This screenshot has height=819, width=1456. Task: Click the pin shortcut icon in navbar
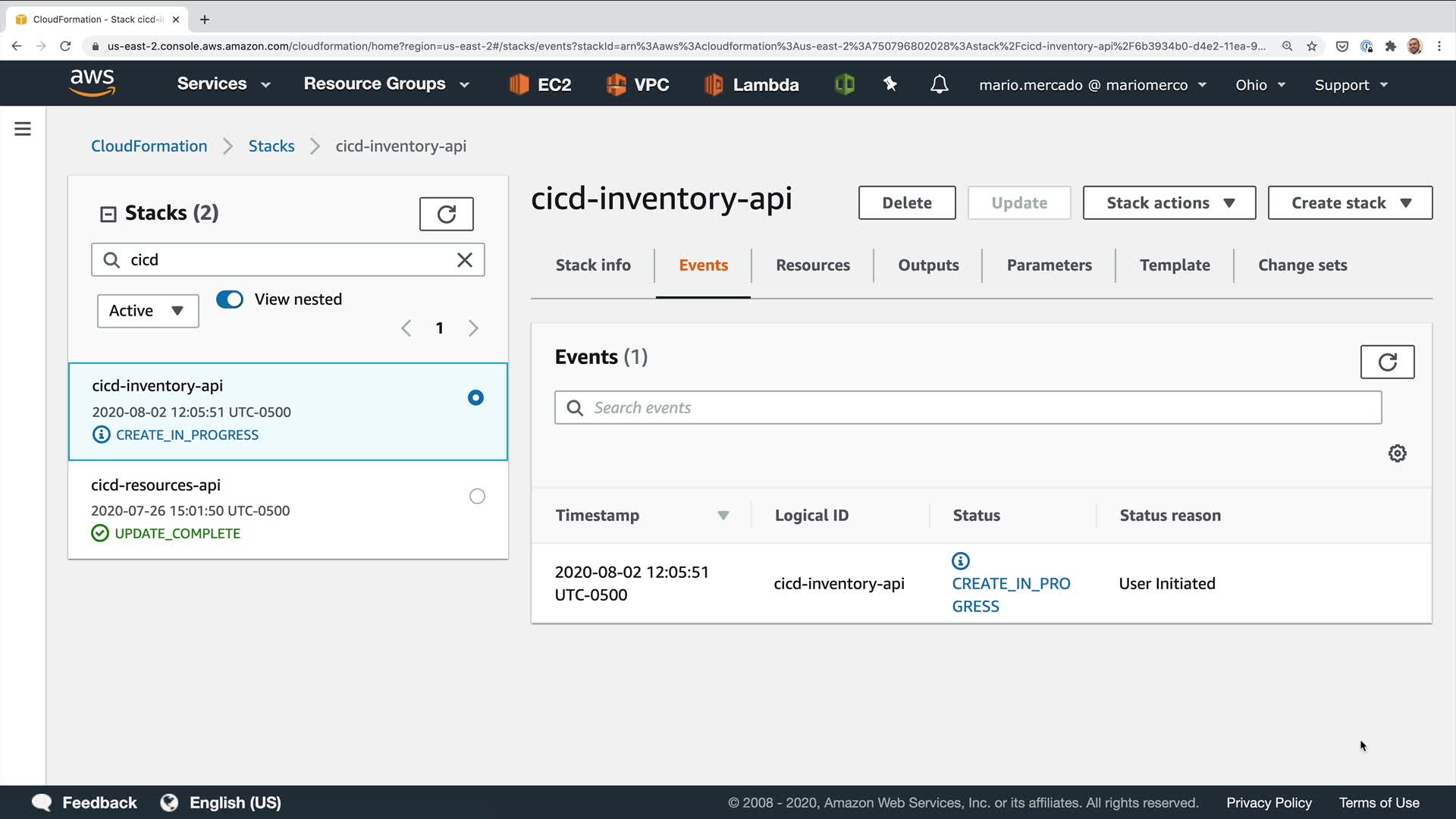click(890, 84)
